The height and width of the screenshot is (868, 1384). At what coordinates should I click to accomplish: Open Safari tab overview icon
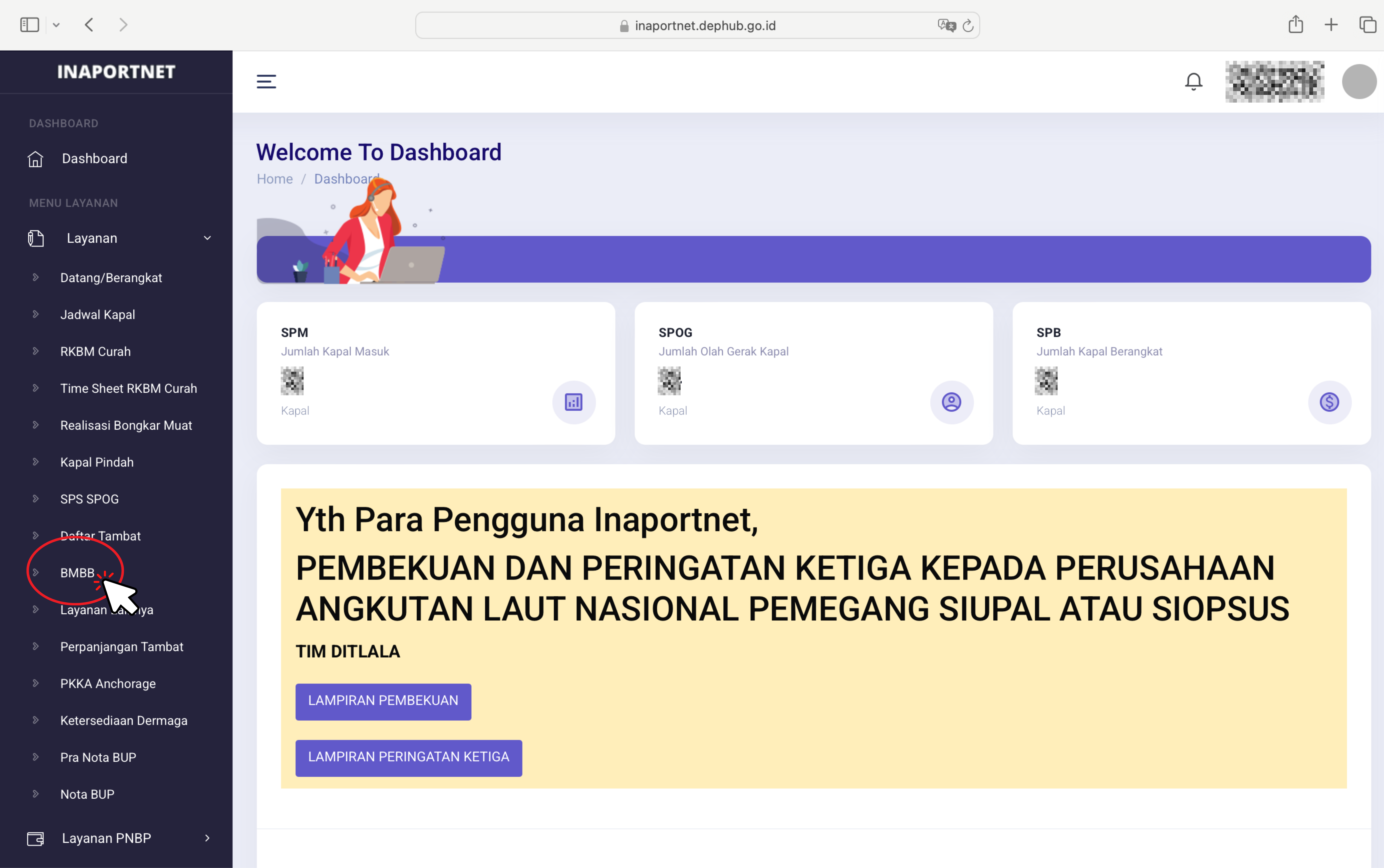[x=1367, y=25]
